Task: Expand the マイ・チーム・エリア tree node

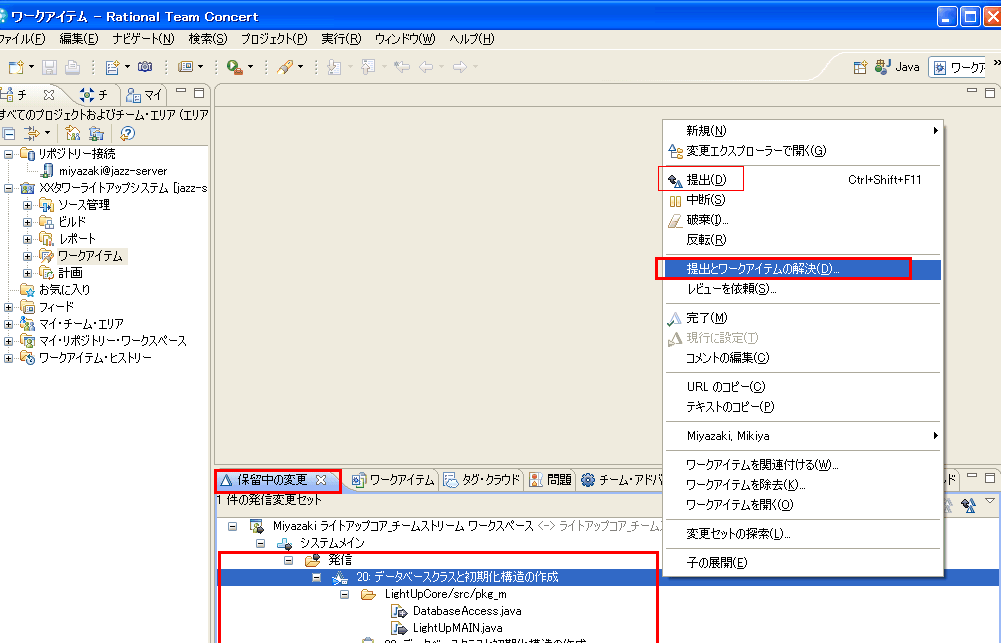Action: coord(9,324)
